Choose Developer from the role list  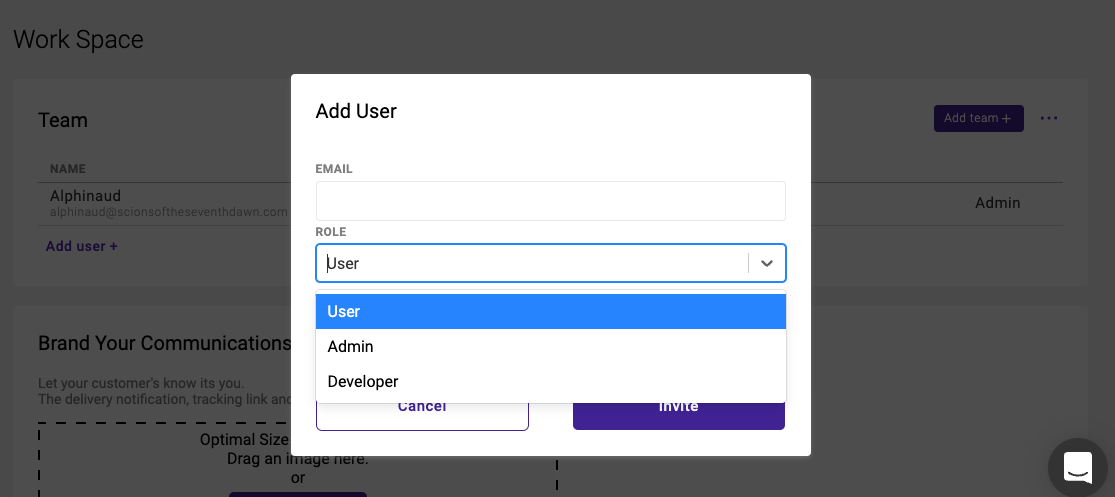[x=551, y=381]
